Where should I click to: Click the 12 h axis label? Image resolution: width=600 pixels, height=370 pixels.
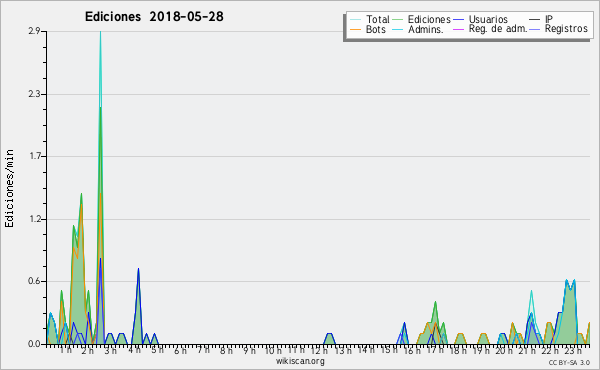click(319, 350)
